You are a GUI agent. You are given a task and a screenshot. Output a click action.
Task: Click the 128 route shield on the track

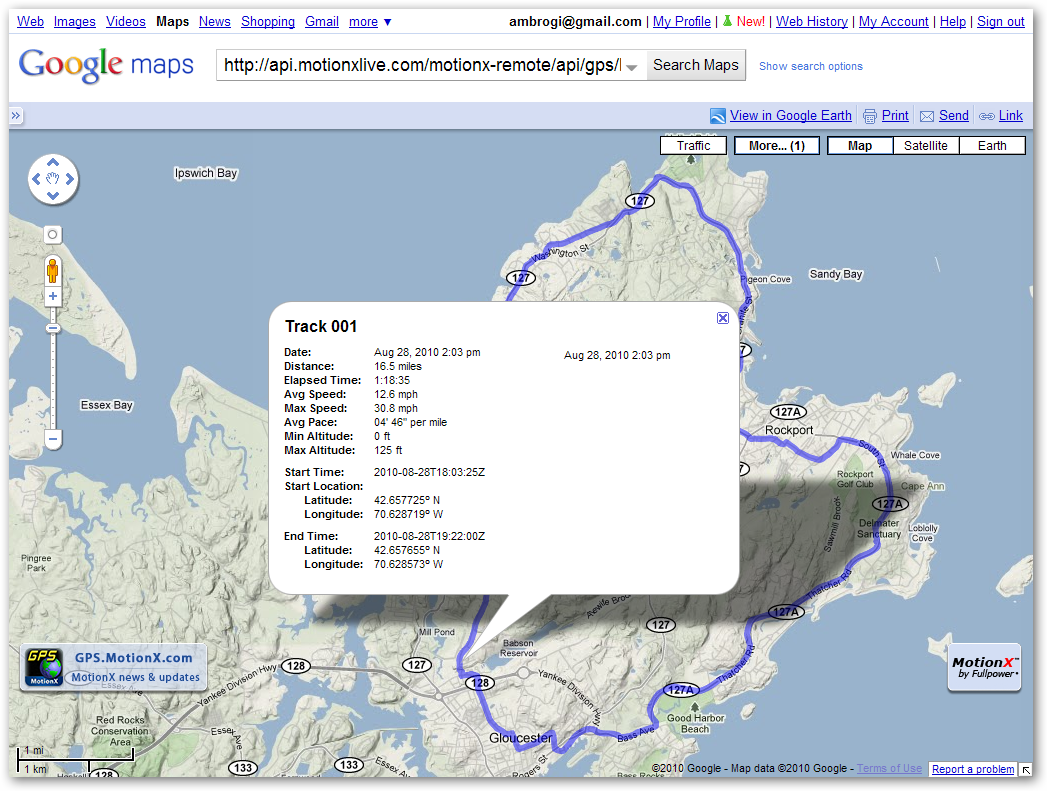pyautogui.click(x=480, y=682)
